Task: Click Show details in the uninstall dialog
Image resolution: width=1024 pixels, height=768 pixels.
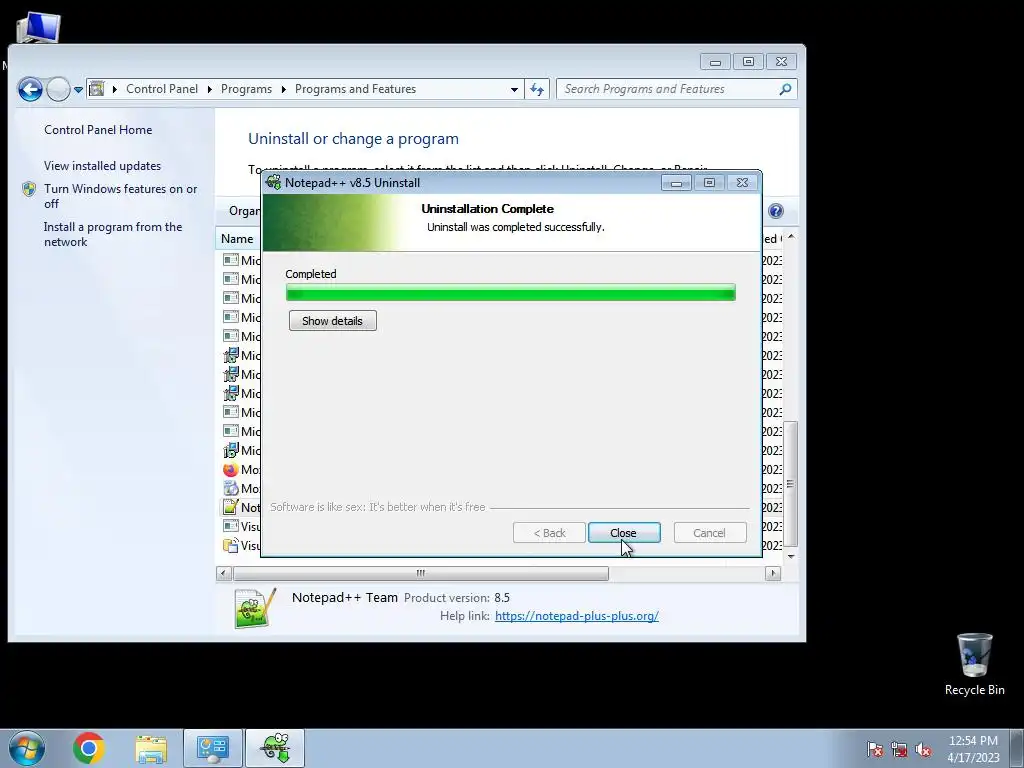Action: pyautogui.click(x=332, y=321)
